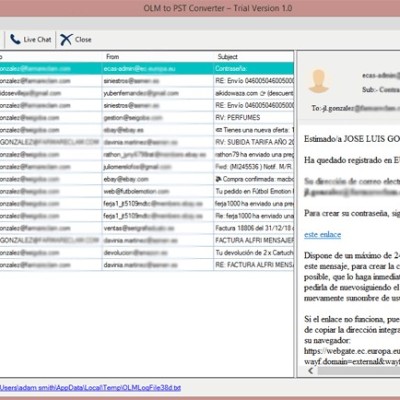Select the highlighted Contraseña email row

coord(147,69)
